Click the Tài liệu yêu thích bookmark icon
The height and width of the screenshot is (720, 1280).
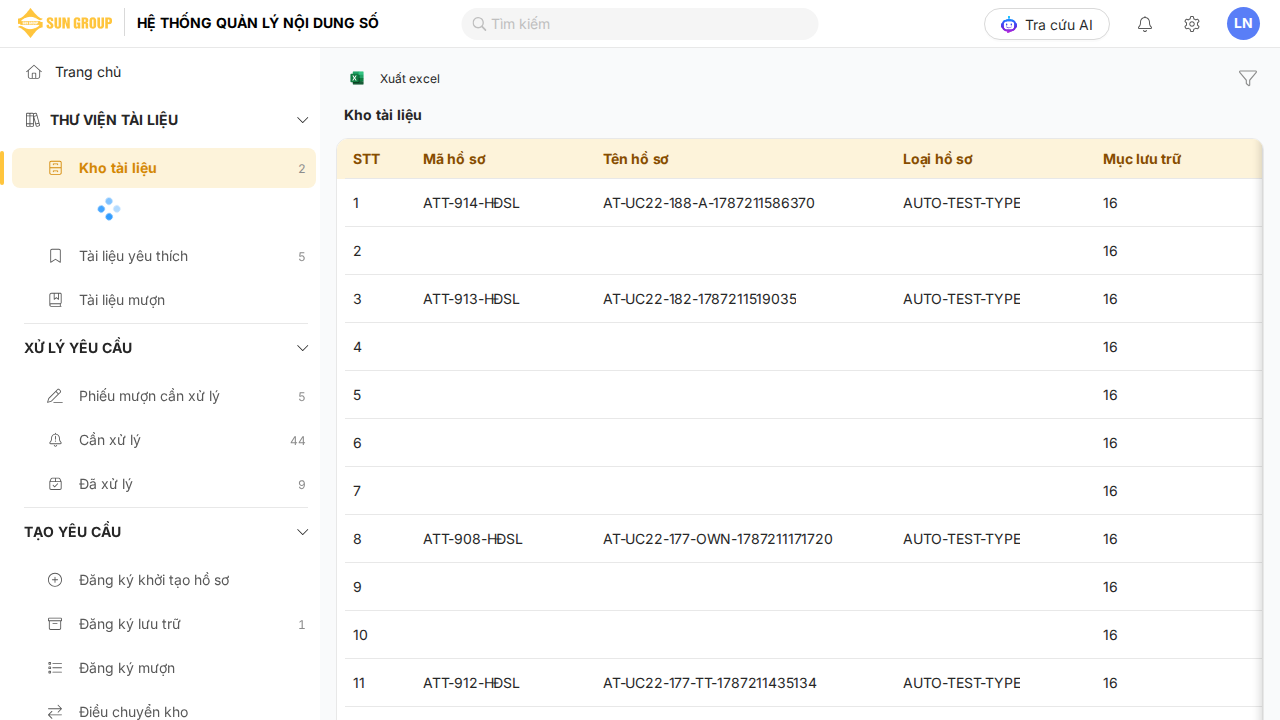(56, 256)
